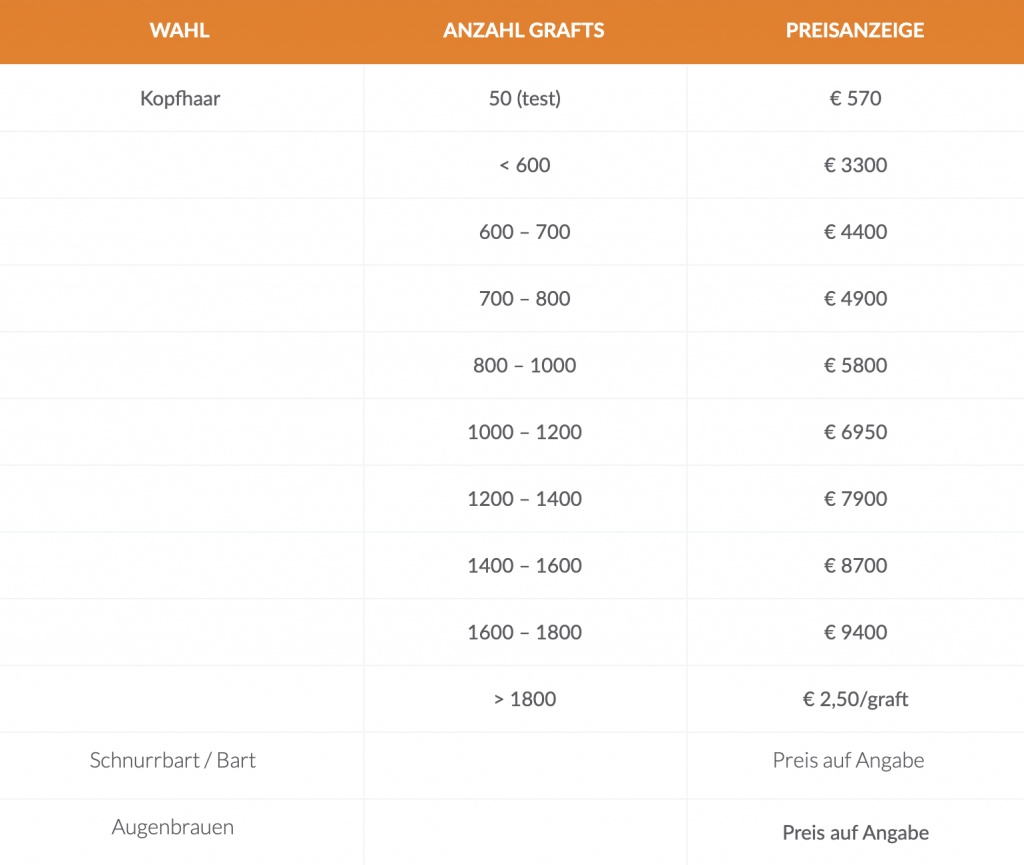This screenshot has height=865, width=1024.
Task: Select the Schnurrbart / Bart row label
Action: tap(173, 760)
